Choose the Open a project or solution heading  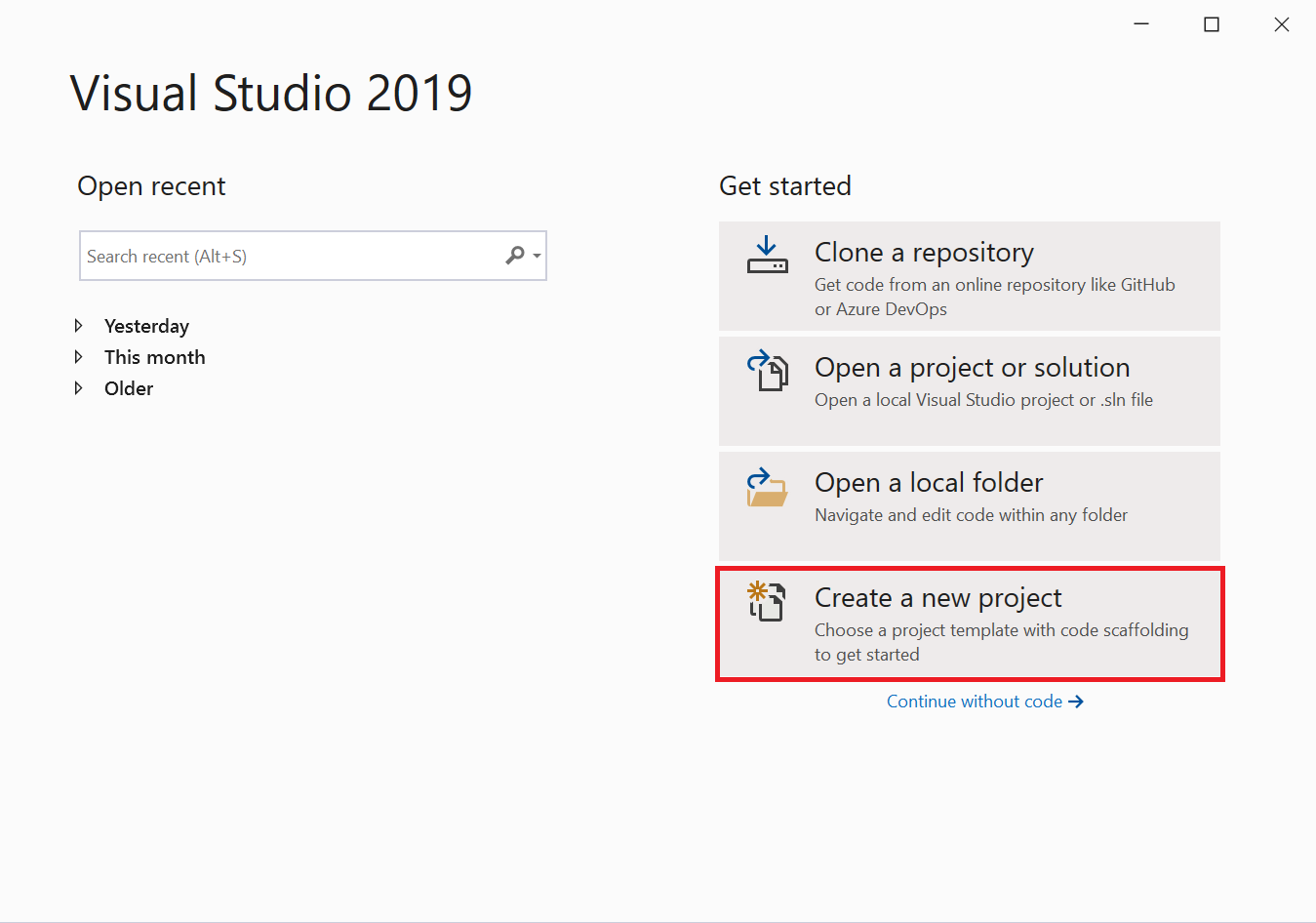tap(972, 368)
